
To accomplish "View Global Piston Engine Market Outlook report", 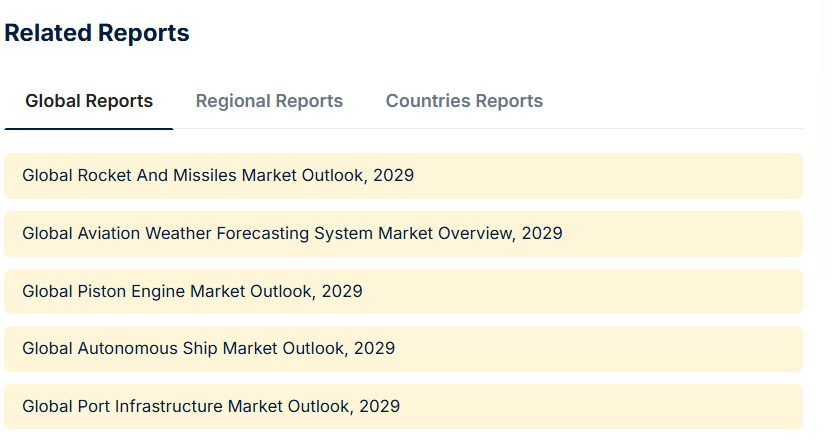I will point(192,292).
